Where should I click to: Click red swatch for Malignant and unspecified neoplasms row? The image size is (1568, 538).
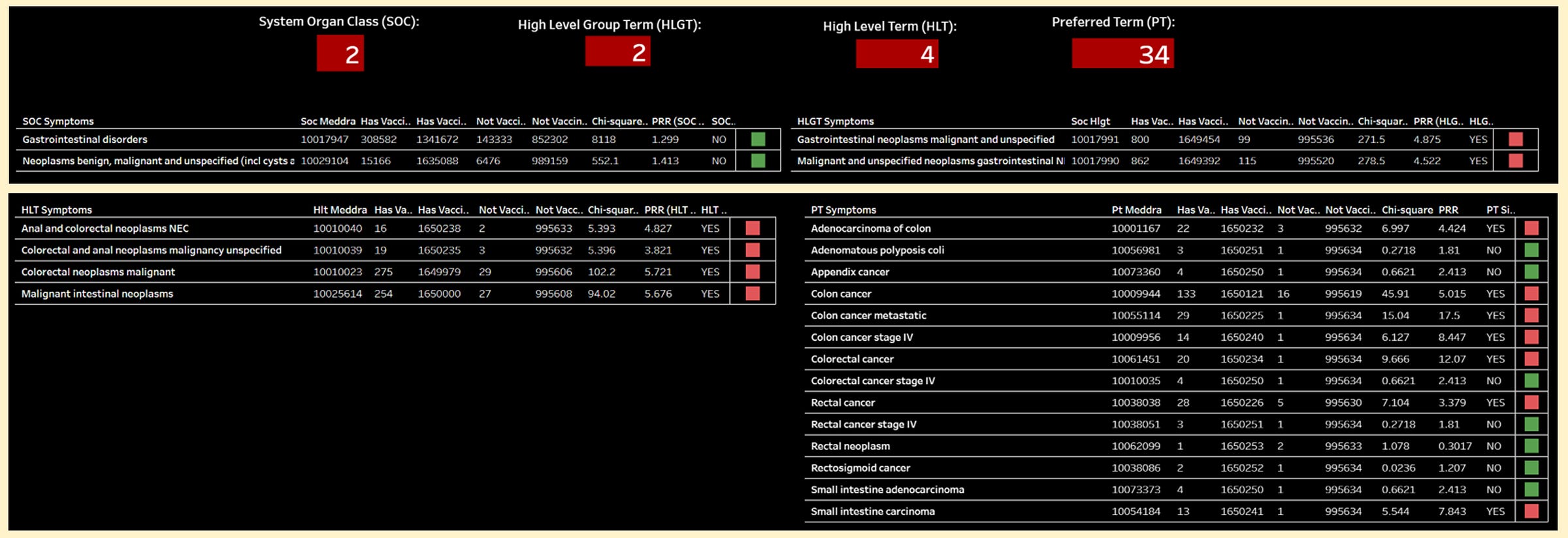coord(1516,161)
